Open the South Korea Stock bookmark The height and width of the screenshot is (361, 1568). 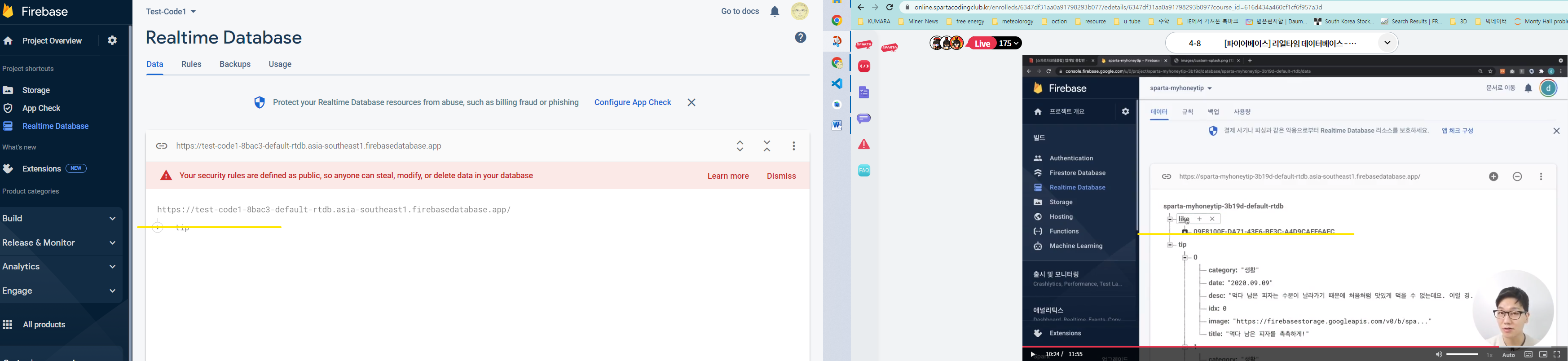click(x=1343, y=22)
